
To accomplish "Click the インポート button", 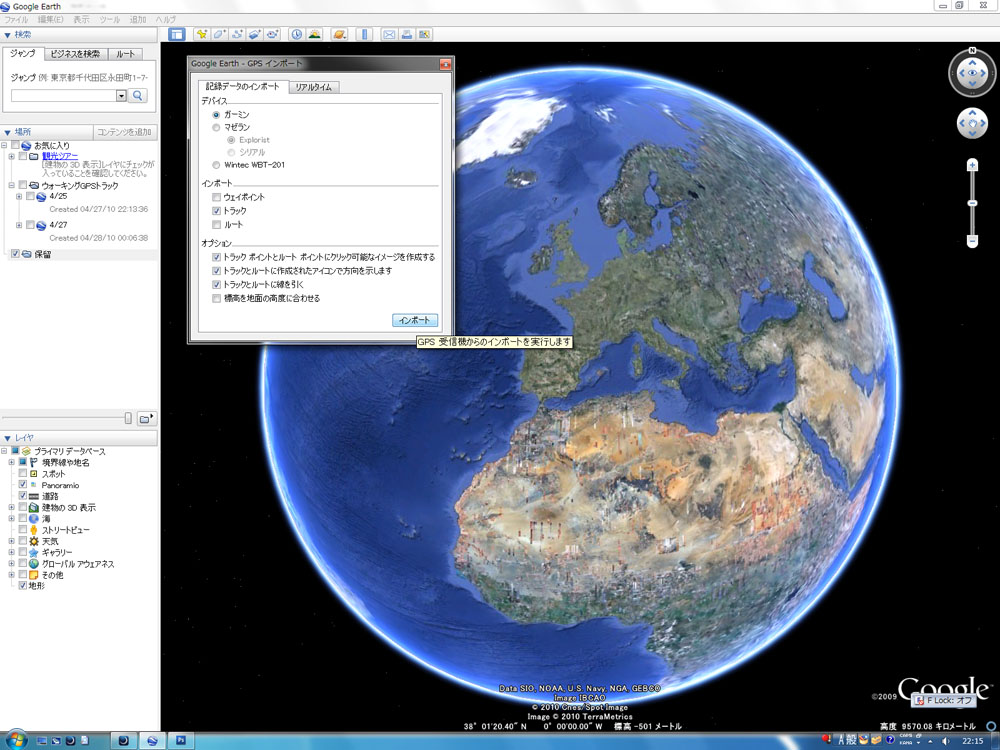I will coord(415,320).
